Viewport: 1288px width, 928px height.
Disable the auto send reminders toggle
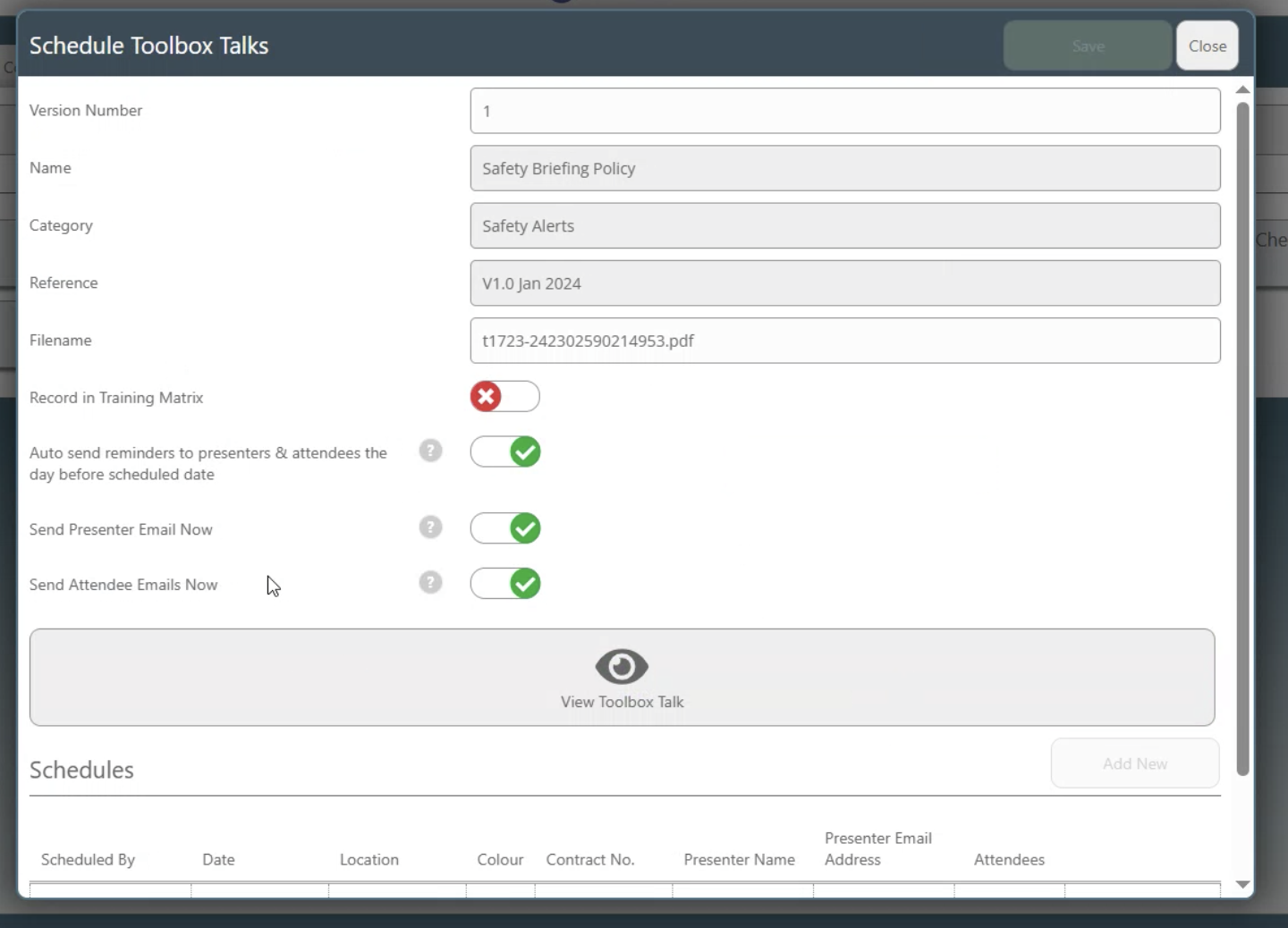click(x=505, y=451)
